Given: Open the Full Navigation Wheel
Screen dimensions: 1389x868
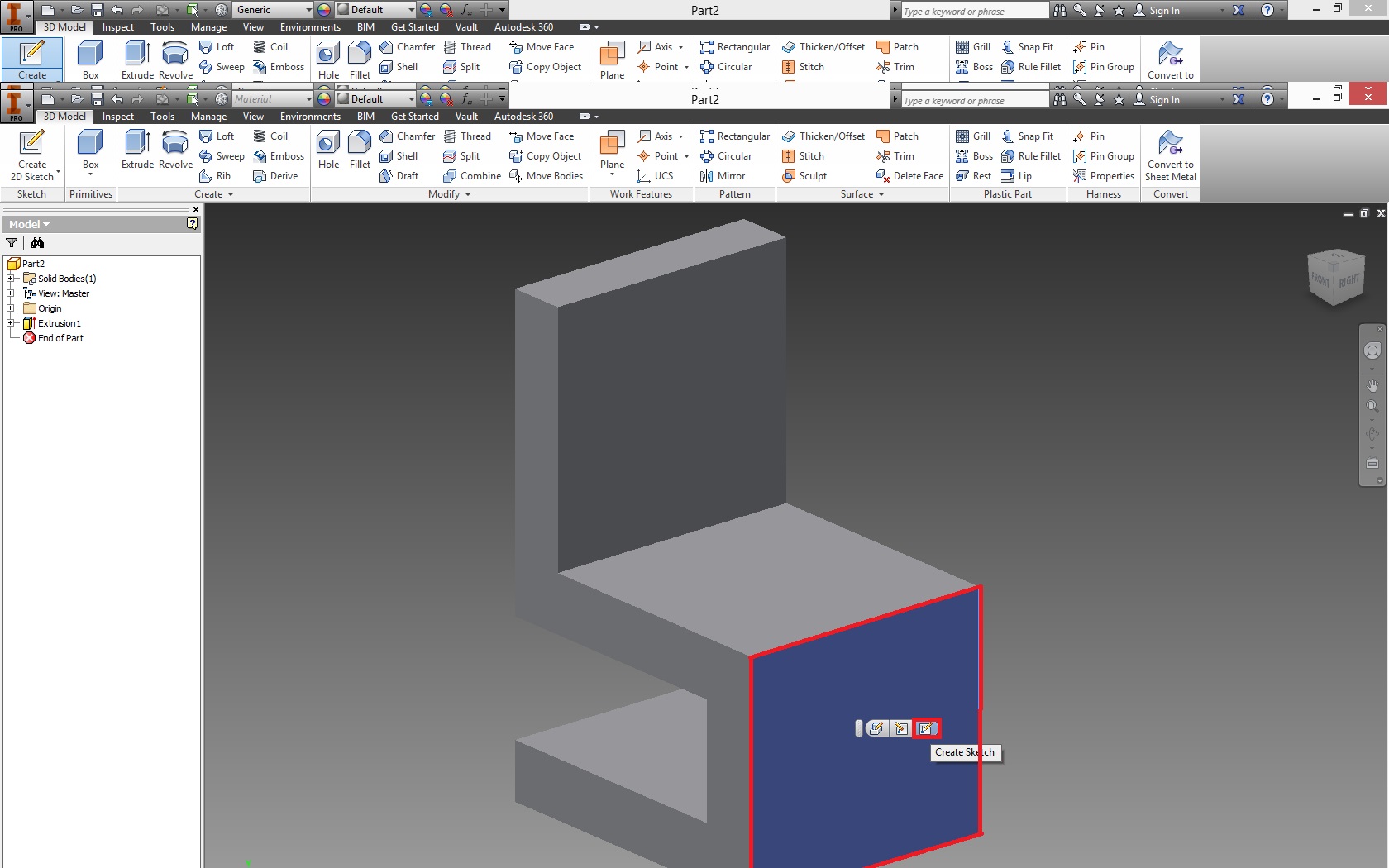Looking at the screenshot, I should click(x=1372, y=351).
